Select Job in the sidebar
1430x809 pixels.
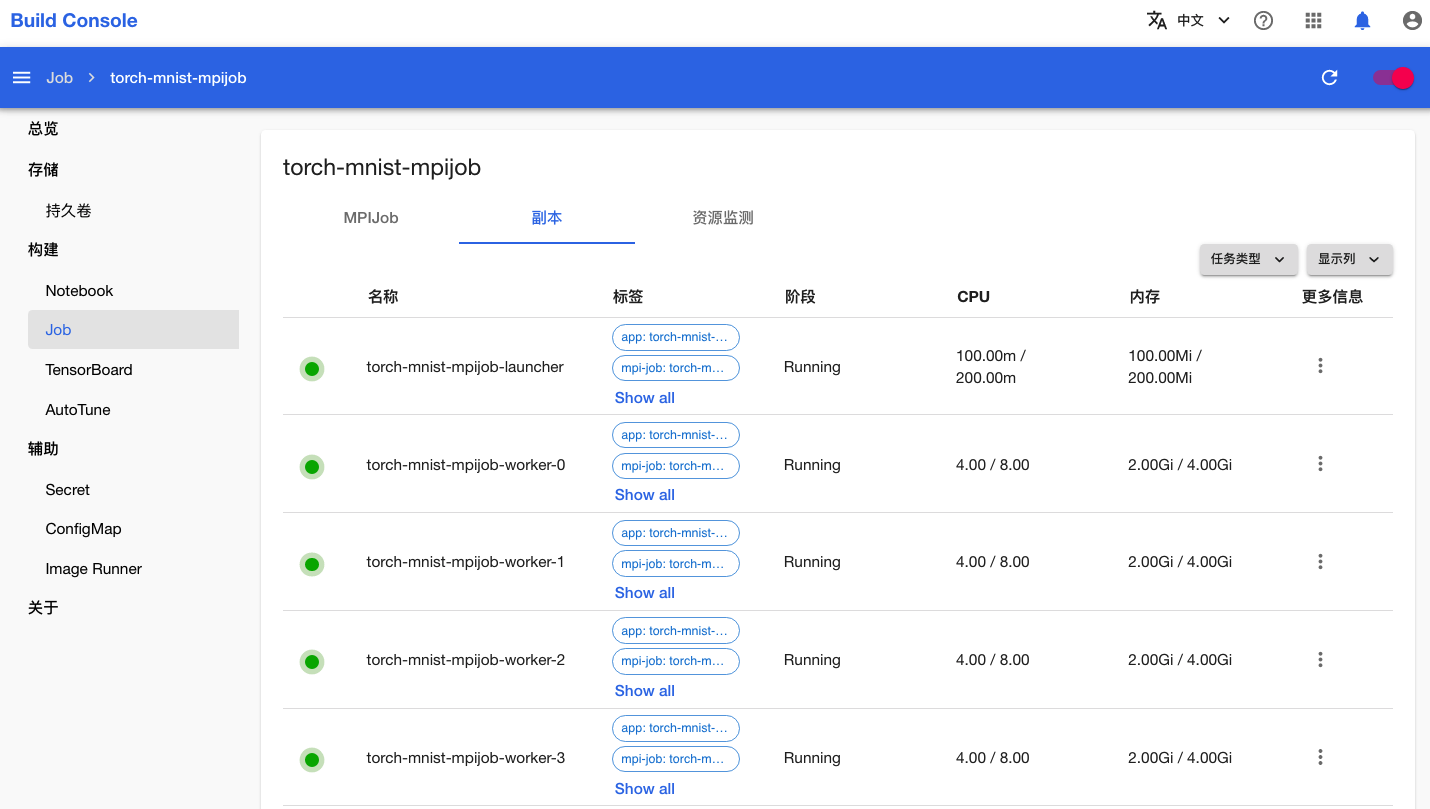(133, 330)
